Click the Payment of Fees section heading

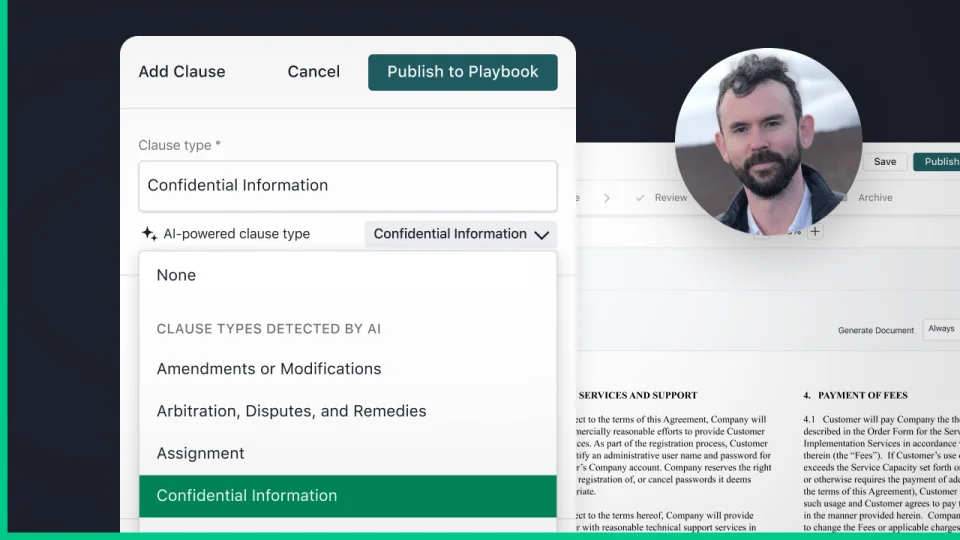point(855,395)
